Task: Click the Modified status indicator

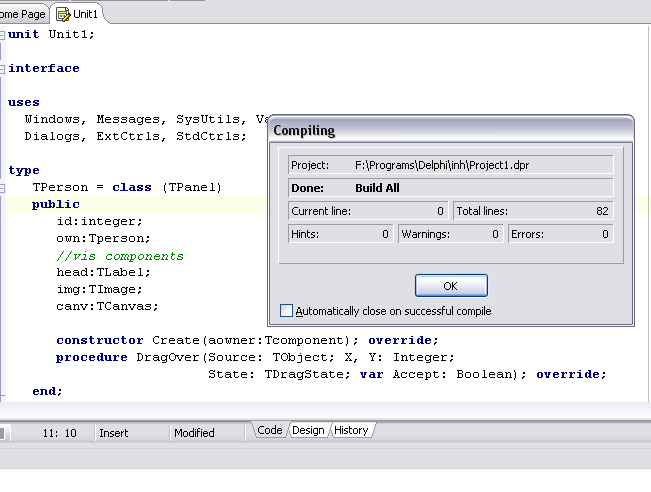Action: 194,433
